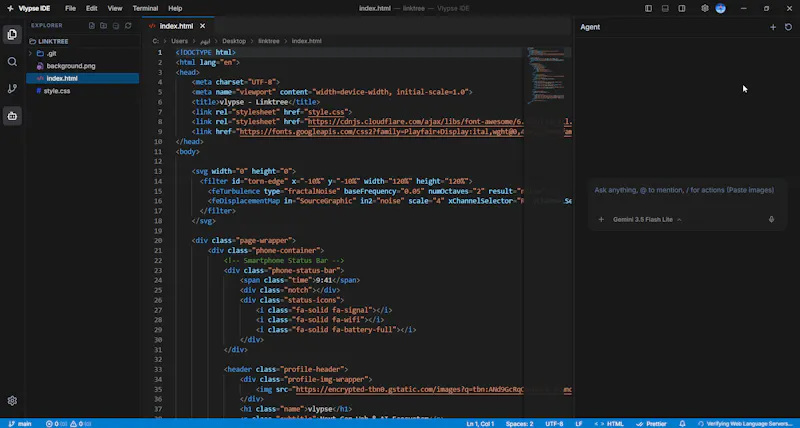Viewport: 800px width, 428px height.
Task: Open the Edit menu
Action: coord(91,8)
